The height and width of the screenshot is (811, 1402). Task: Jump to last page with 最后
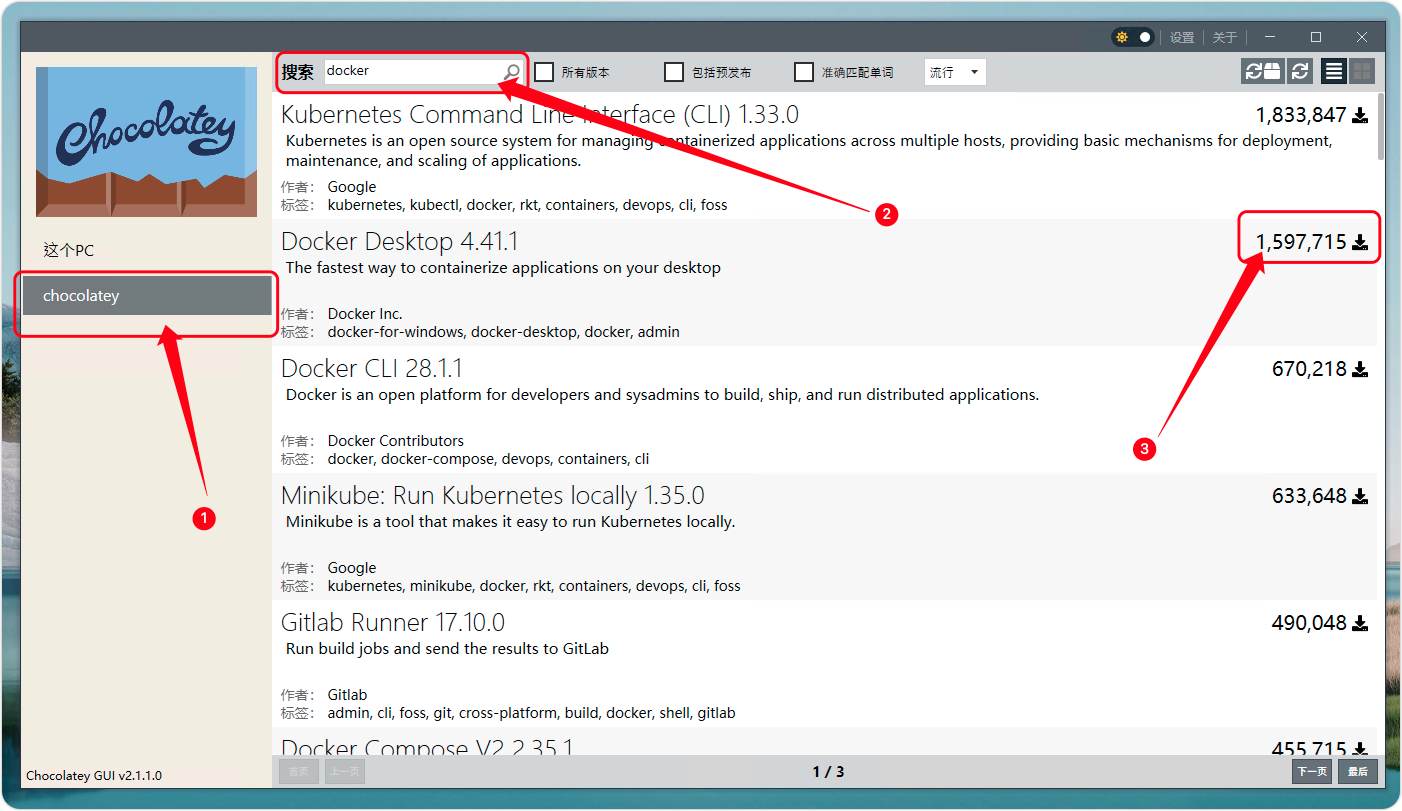1357,771
